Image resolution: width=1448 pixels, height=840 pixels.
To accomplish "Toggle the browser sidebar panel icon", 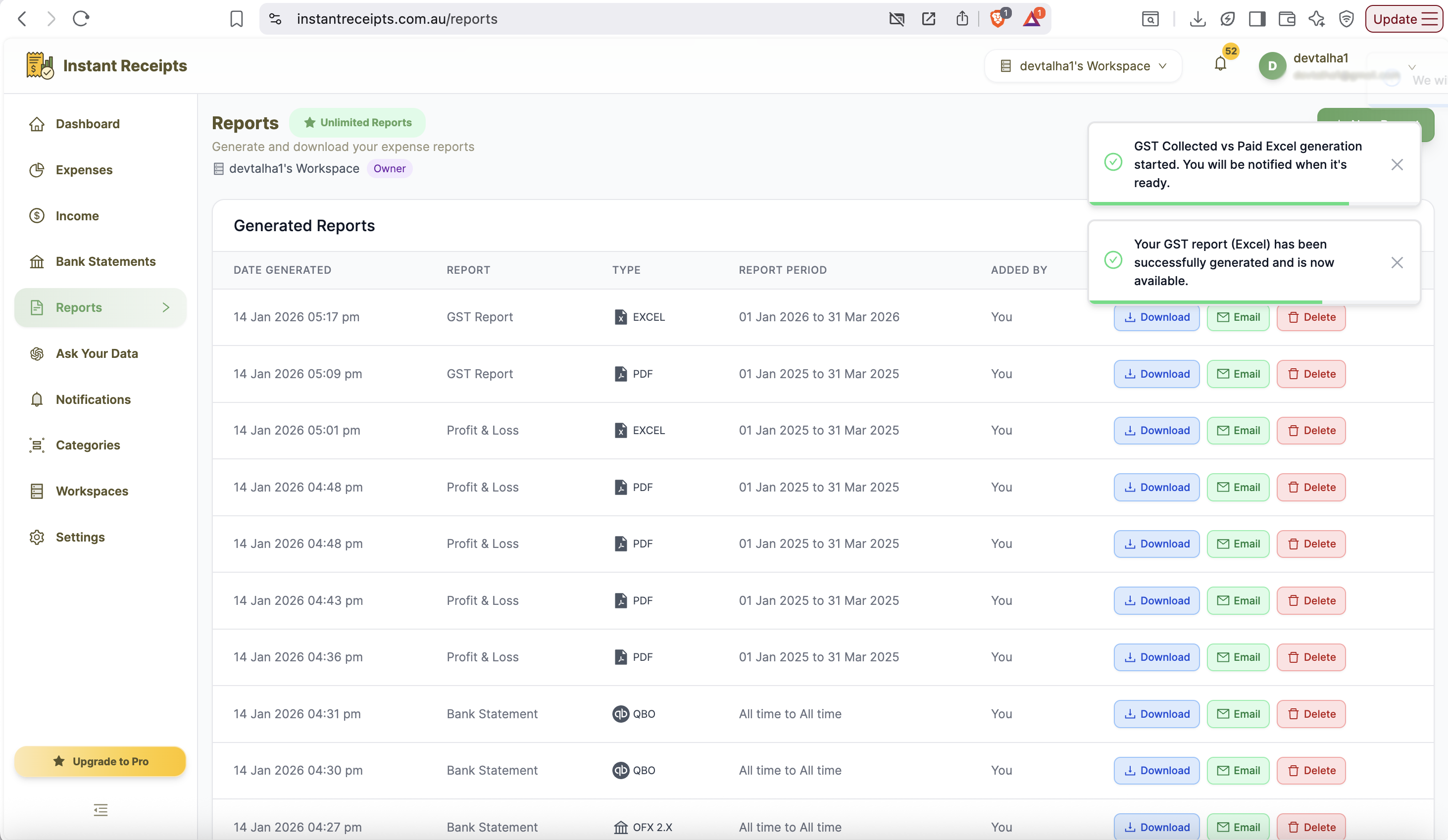I will click(1257, 19).
